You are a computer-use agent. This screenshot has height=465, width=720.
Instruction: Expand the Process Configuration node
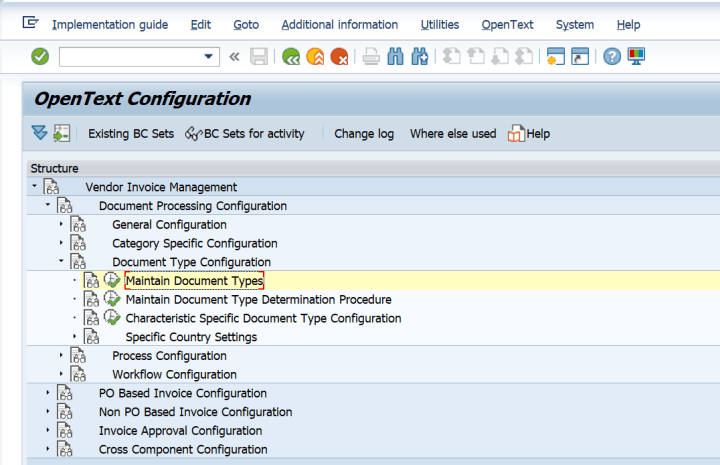(61, 356)
